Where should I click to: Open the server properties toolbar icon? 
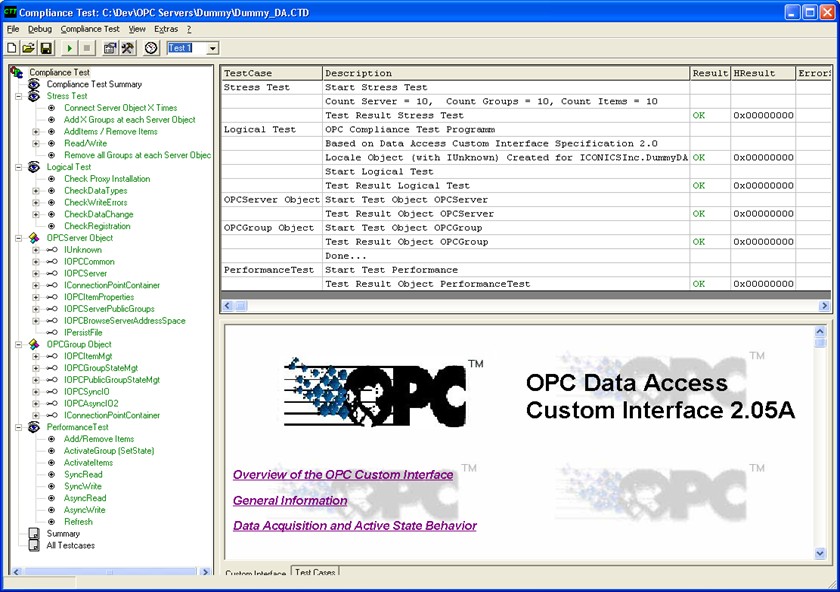[x=110, y=48]
